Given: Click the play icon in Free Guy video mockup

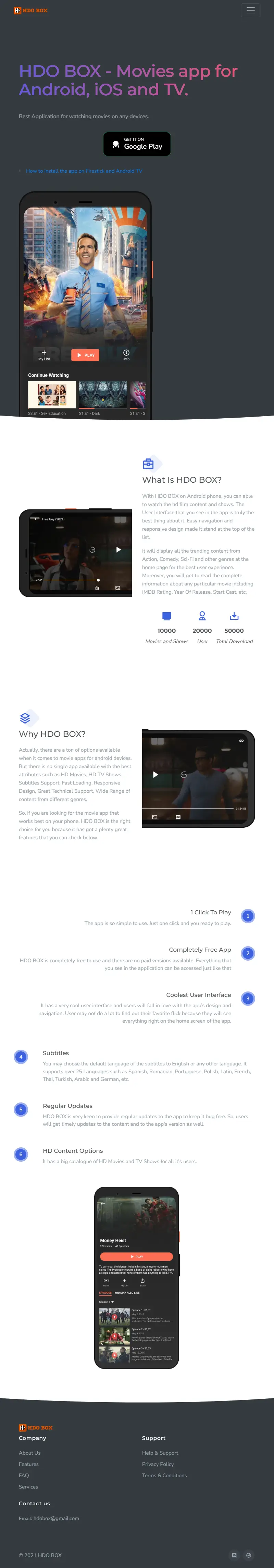Looking at the screenshot, I should 118,550.
